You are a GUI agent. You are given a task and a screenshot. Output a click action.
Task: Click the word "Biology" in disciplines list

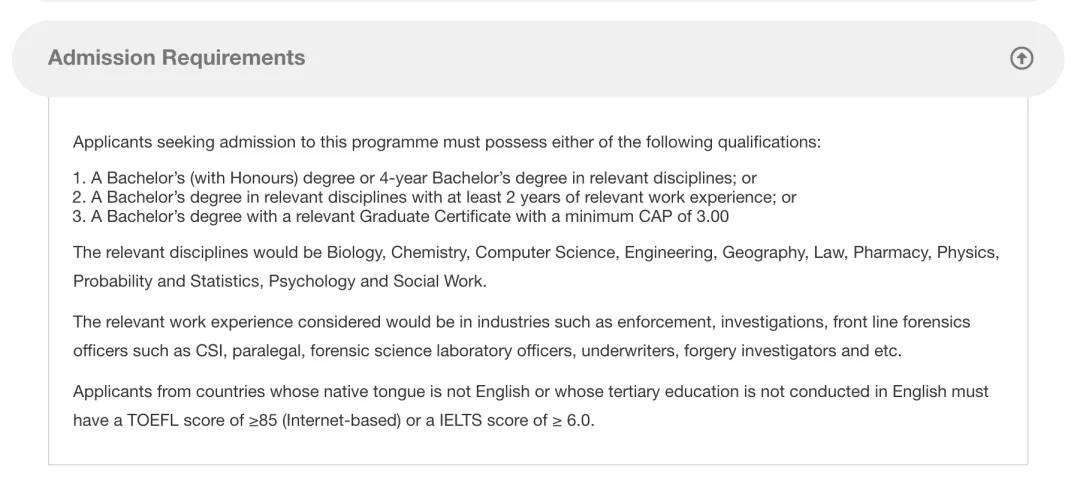[354, 252]
